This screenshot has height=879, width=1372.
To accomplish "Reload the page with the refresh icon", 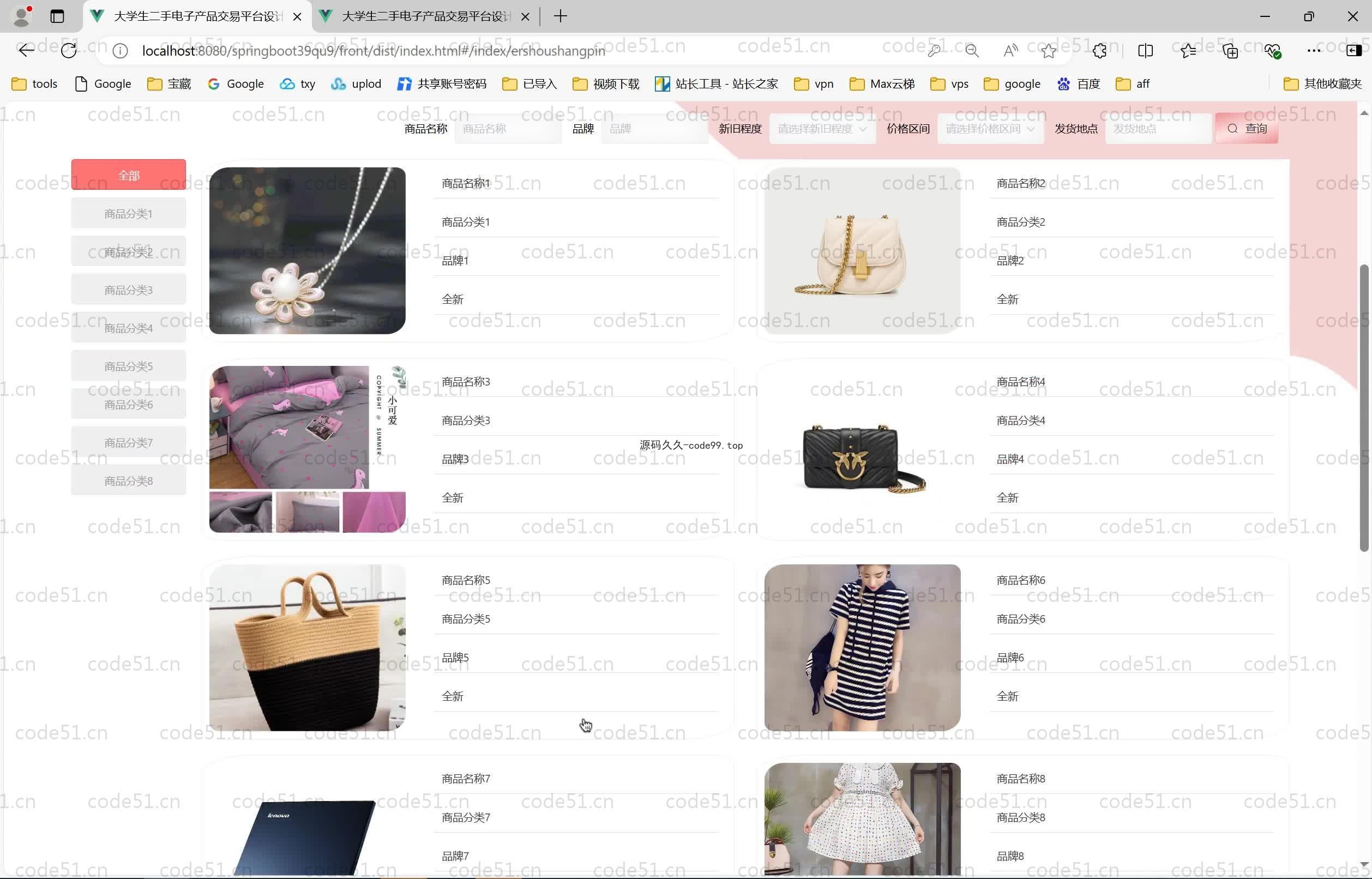I will tap(69, 51).
